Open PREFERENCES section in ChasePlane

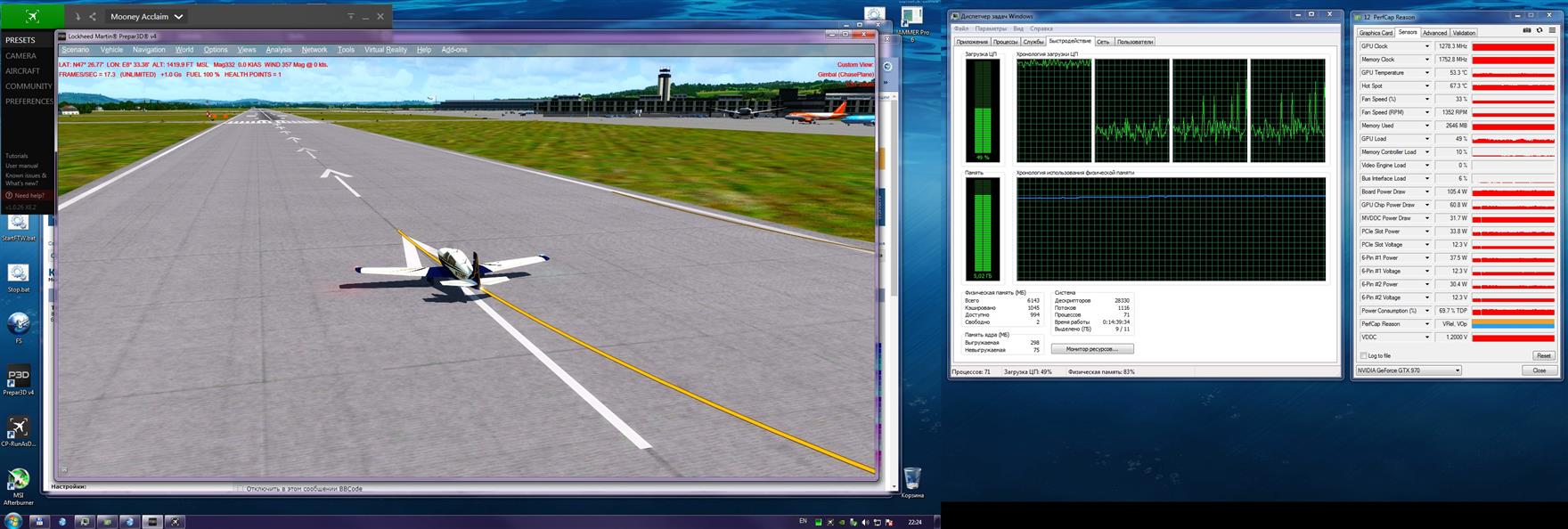tap(30, 101)
